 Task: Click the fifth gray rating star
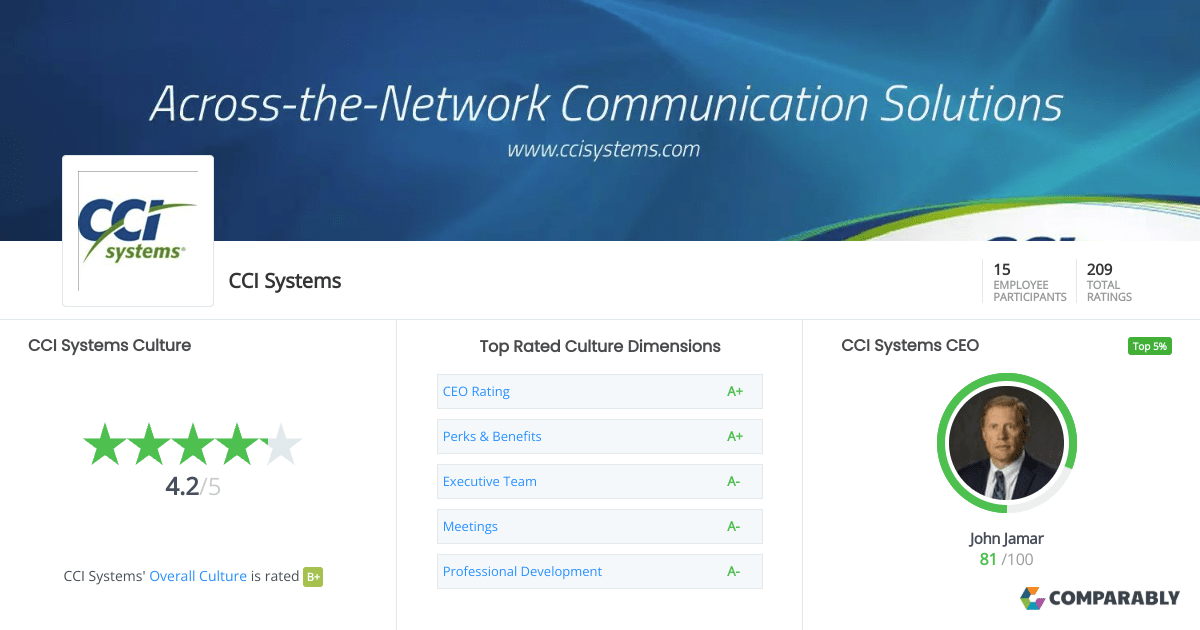pyautogui.click(x=281, y=443)
